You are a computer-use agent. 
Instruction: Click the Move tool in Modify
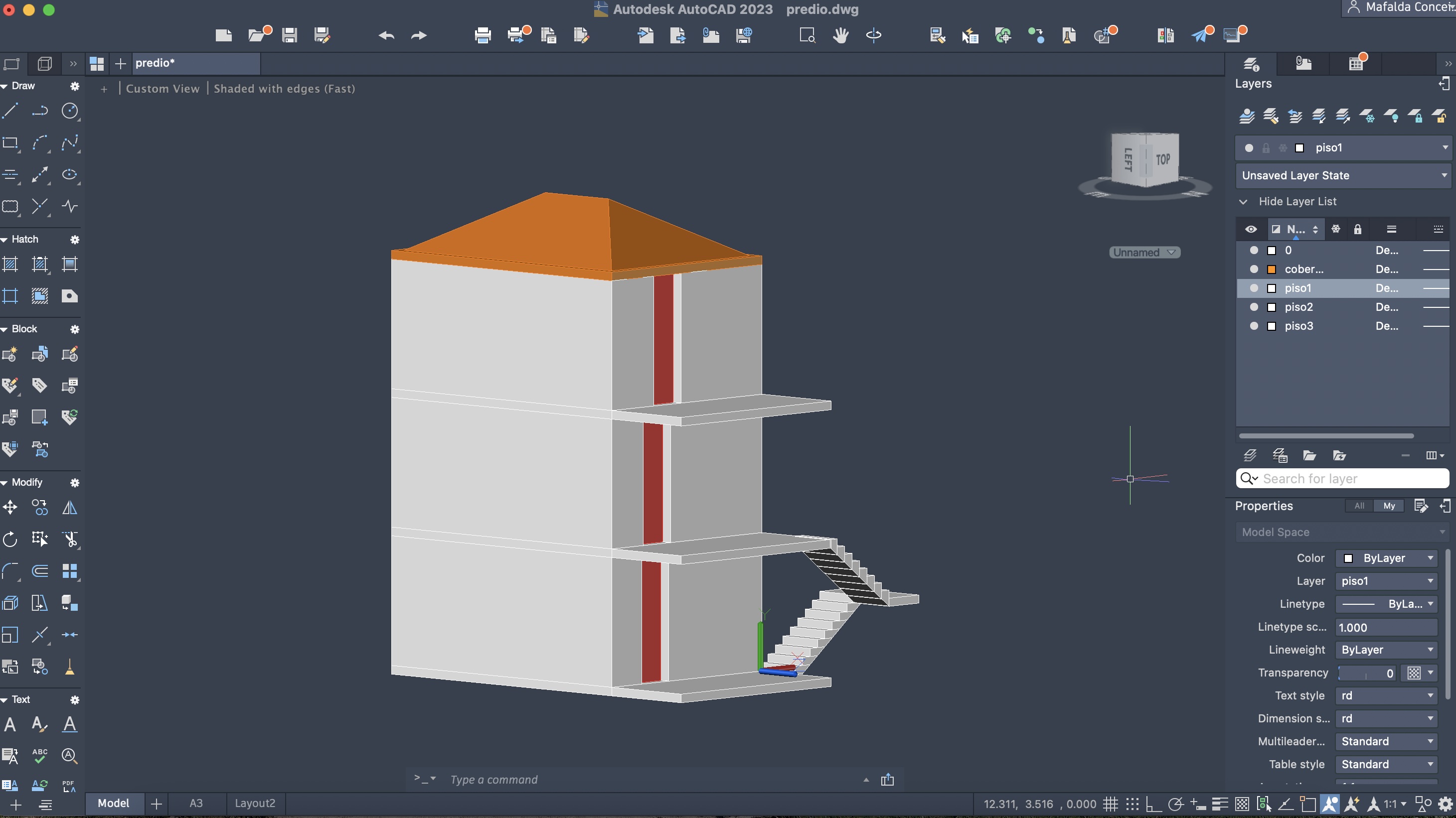pos(10,507)
